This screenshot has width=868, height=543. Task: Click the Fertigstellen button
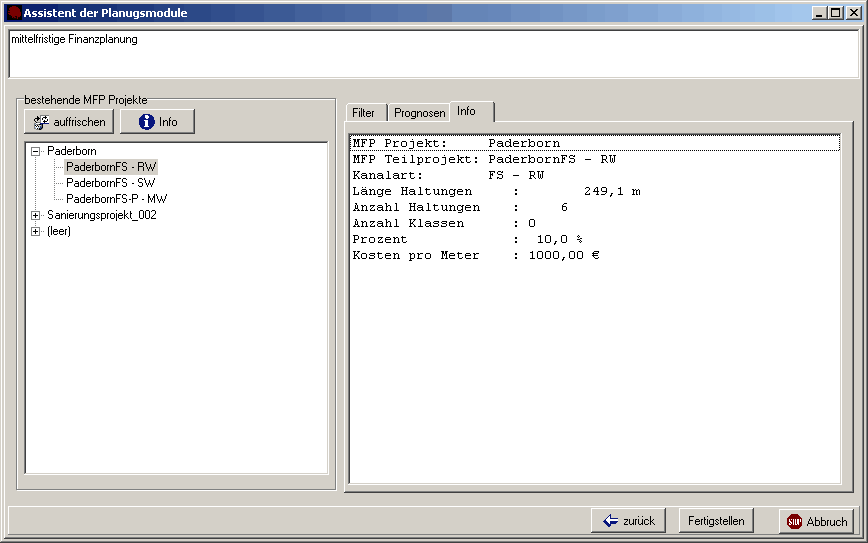[x=716, y=521]
